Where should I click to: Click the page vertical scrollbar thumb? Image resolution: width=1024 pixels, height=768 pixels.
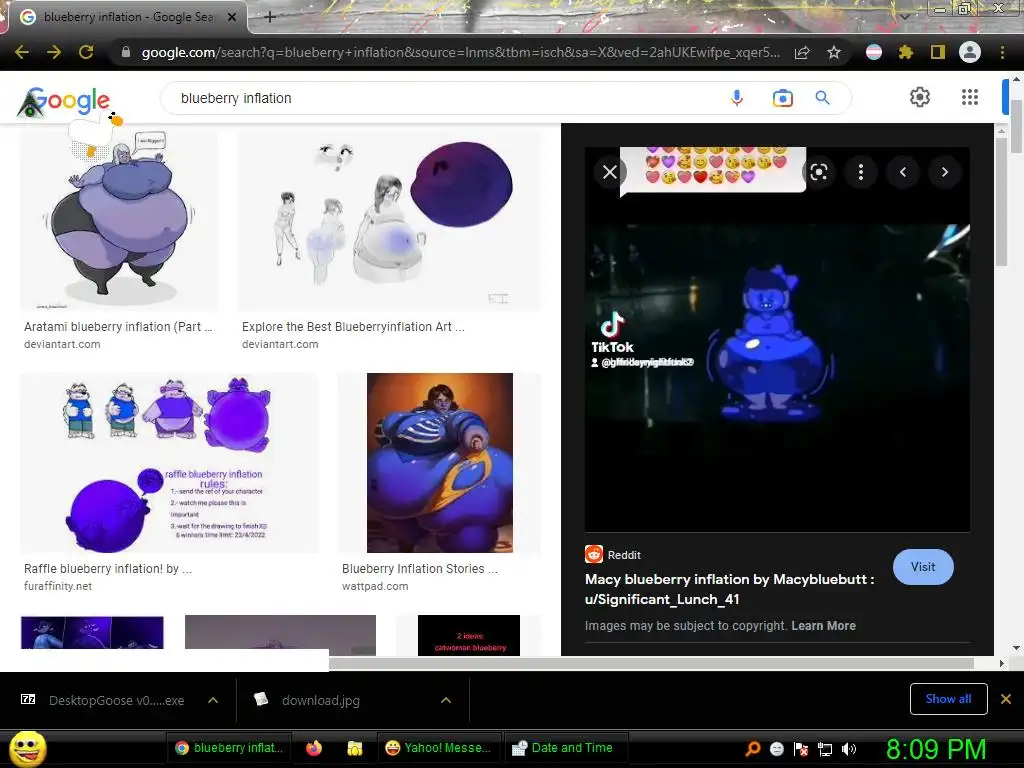coord(1016,127)
